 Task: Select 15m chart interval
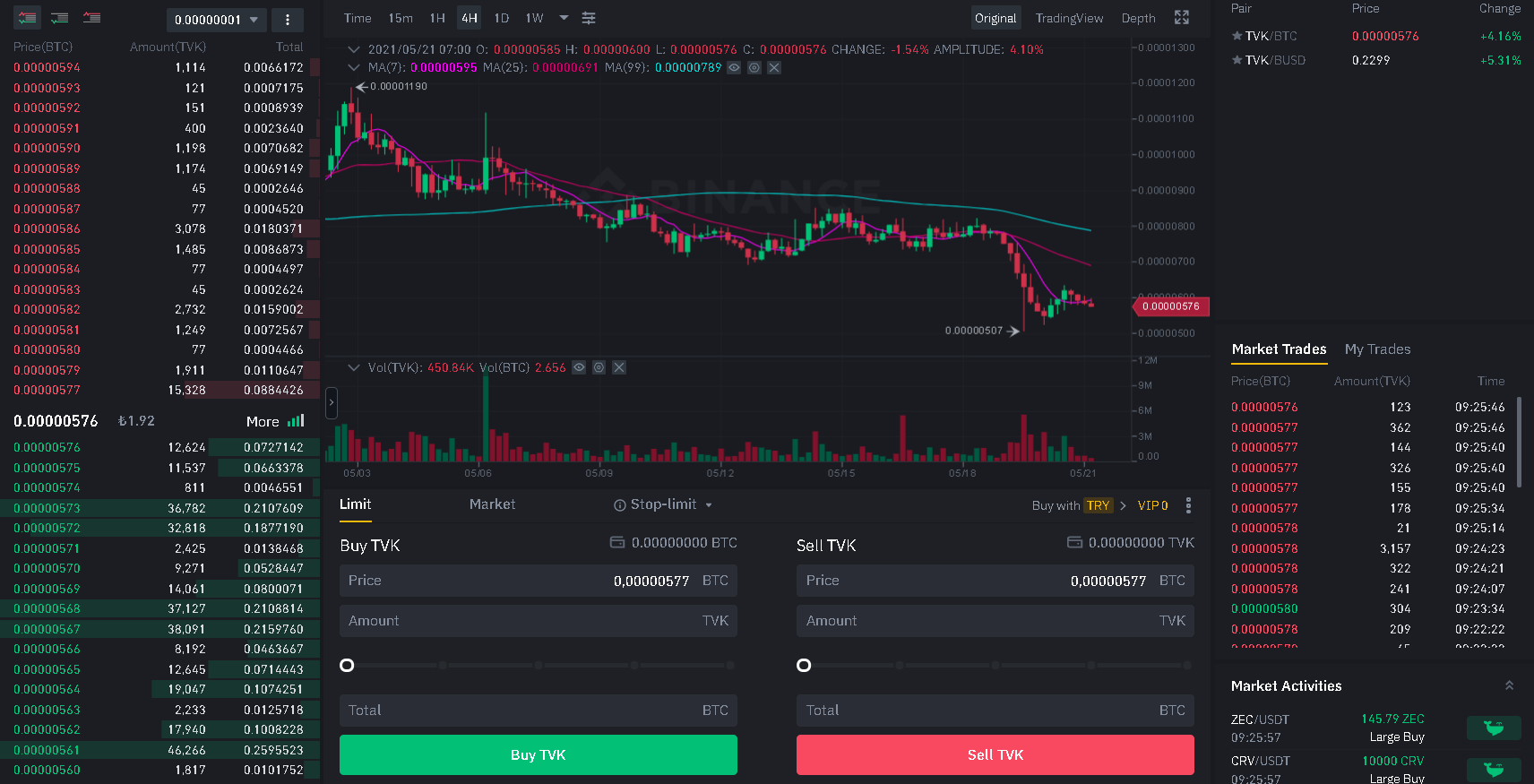[401, 18]
